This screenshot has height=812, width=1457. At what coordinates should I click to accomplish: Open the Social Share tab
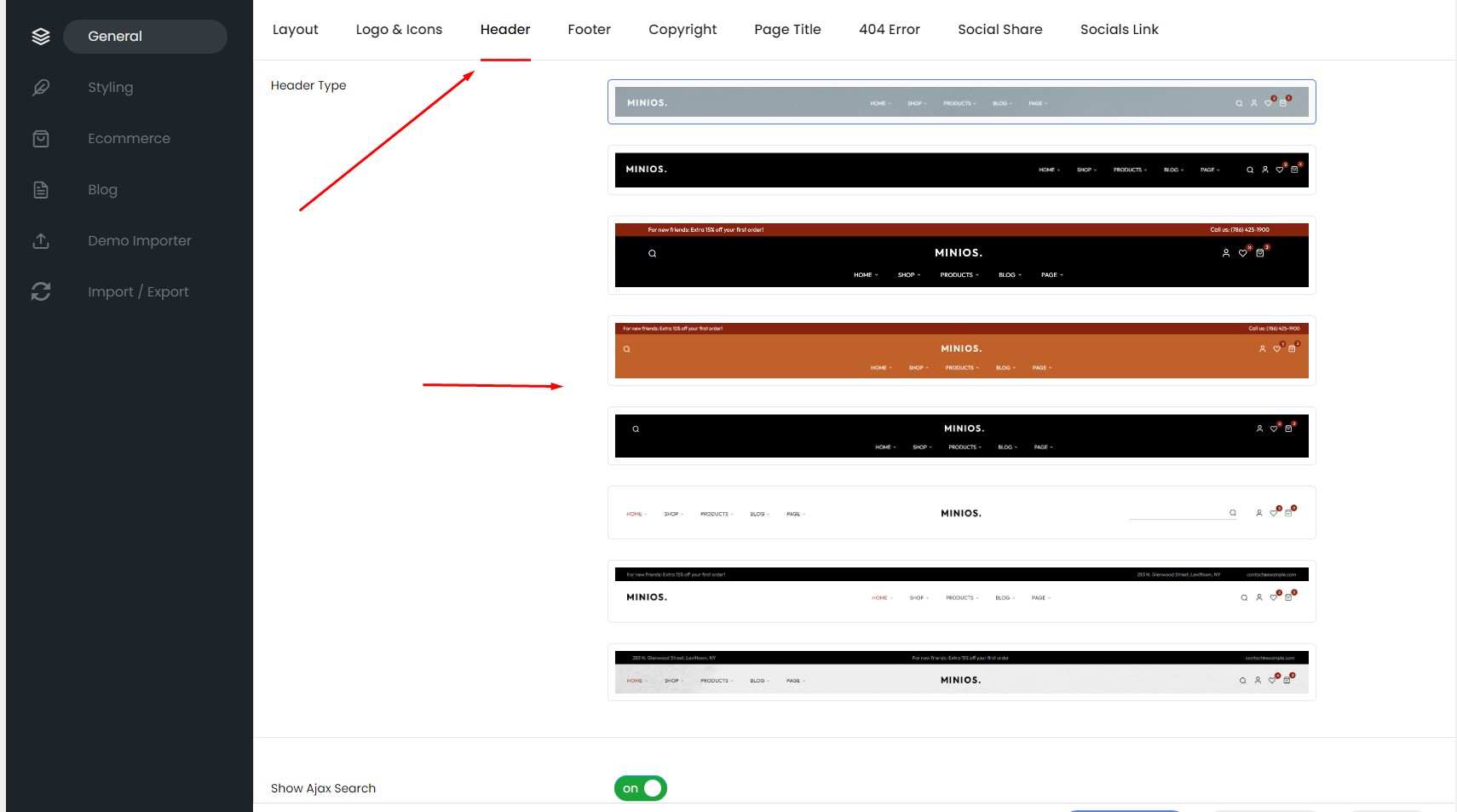tap(999, 30)
